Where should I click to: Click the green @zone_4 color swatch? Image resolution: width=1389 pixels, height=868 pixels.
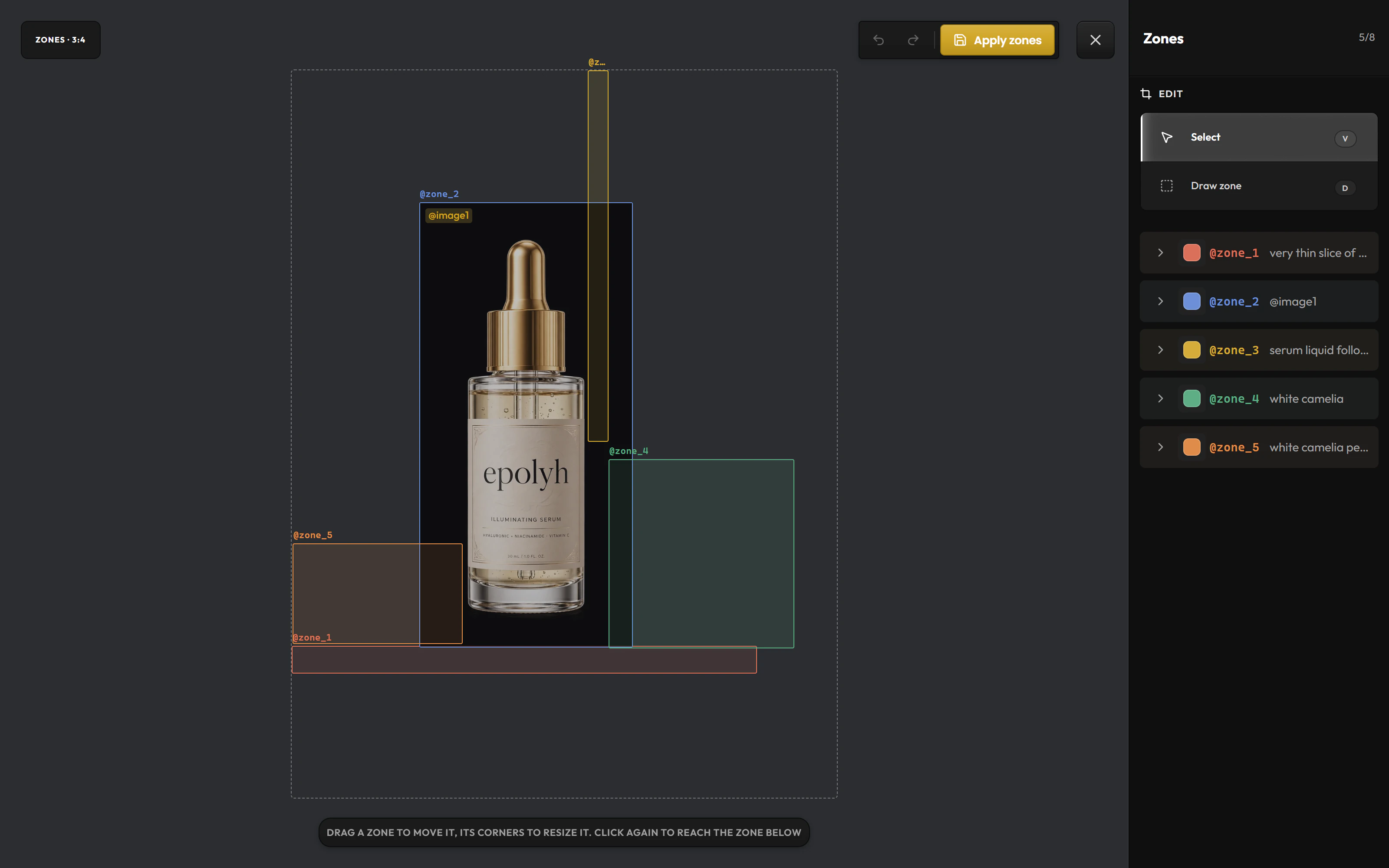1192,398
